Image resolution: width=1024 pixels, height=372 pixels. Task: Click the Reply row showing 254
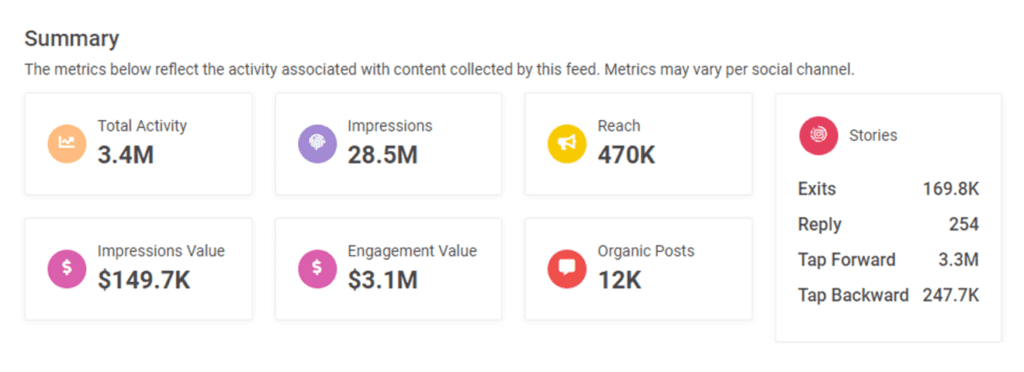(x=888, y=225)
